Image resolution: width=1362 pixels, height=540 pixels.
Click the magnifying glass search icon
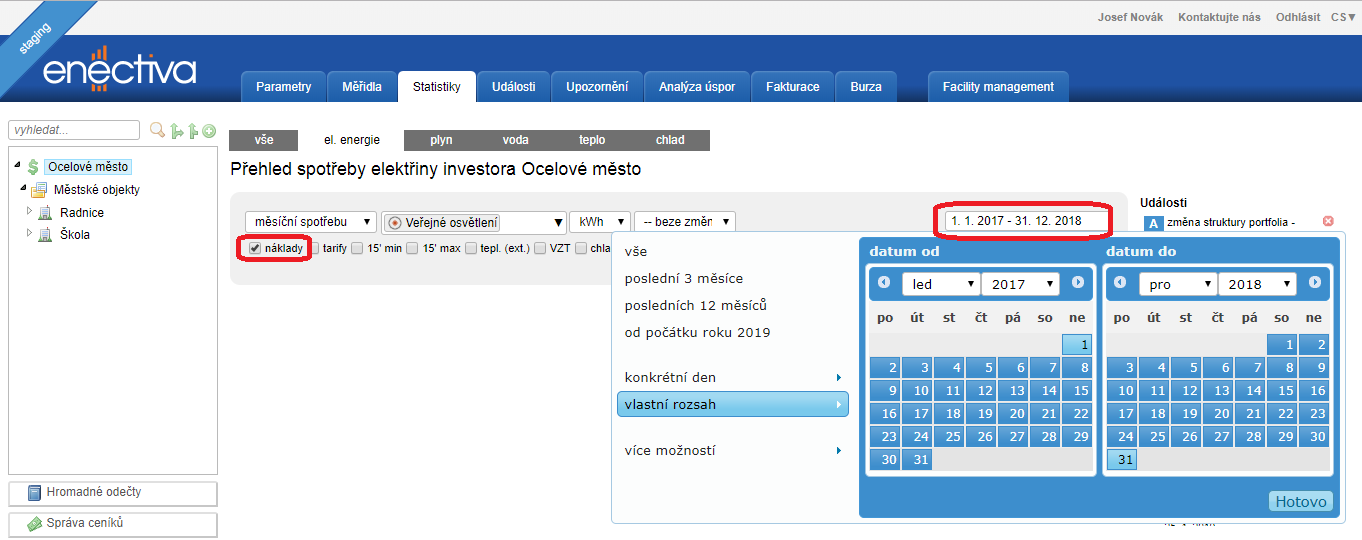click(157, 130)
